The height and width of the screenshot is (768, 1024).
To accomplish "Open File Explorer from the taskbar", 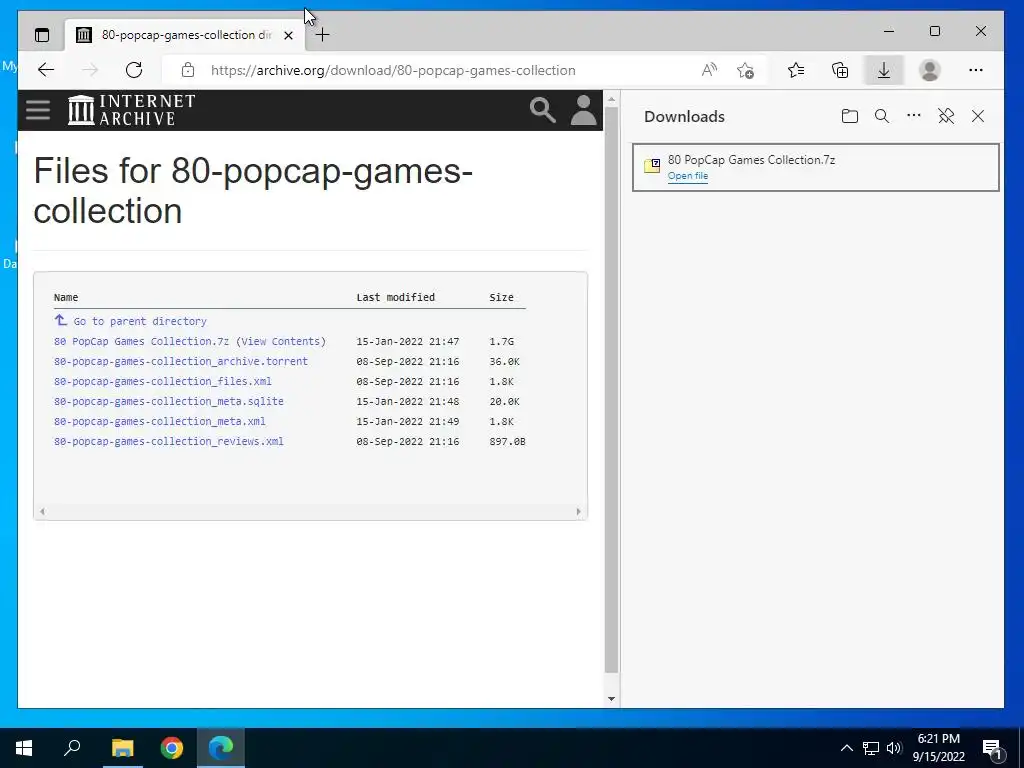I will [122, 748].
